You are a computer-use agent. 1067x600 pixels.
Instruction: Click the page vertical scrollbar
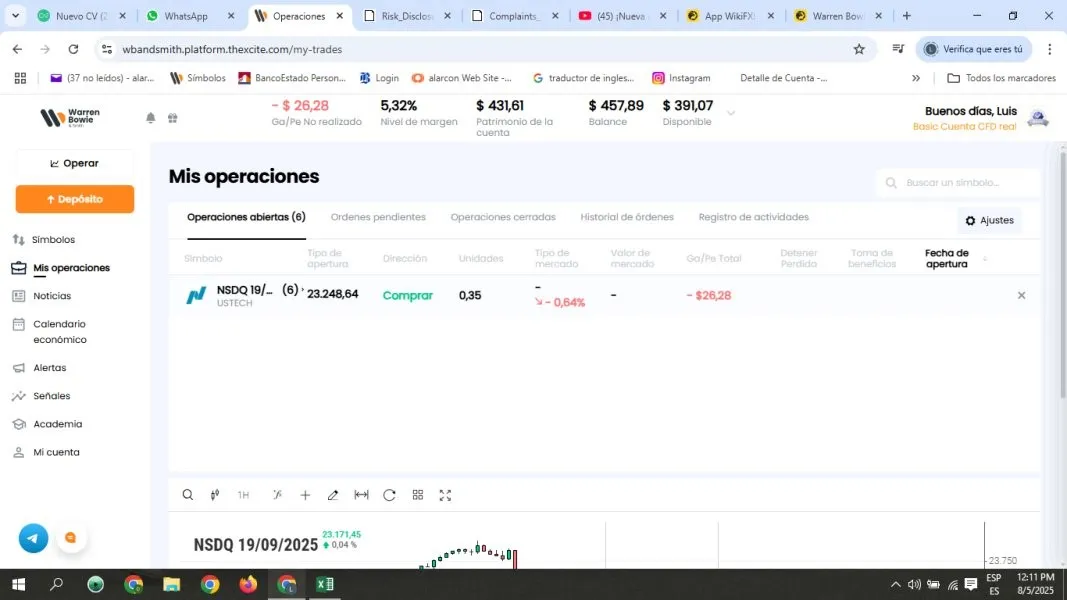coord(1062,276)
